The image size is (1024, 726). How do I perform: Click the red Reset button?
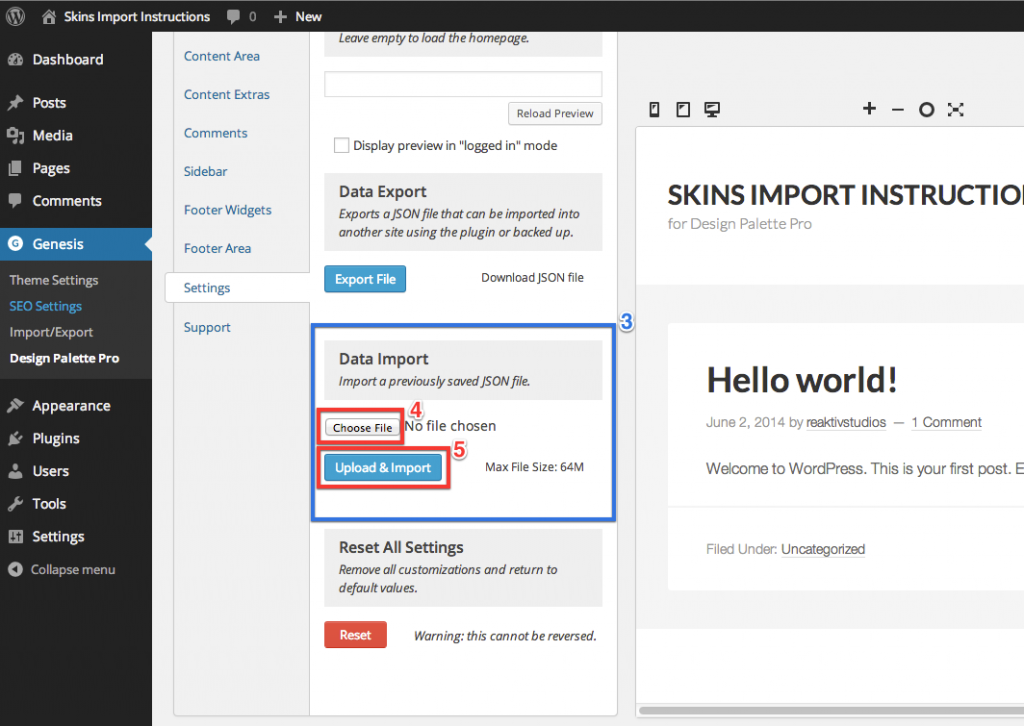point(355,635)
